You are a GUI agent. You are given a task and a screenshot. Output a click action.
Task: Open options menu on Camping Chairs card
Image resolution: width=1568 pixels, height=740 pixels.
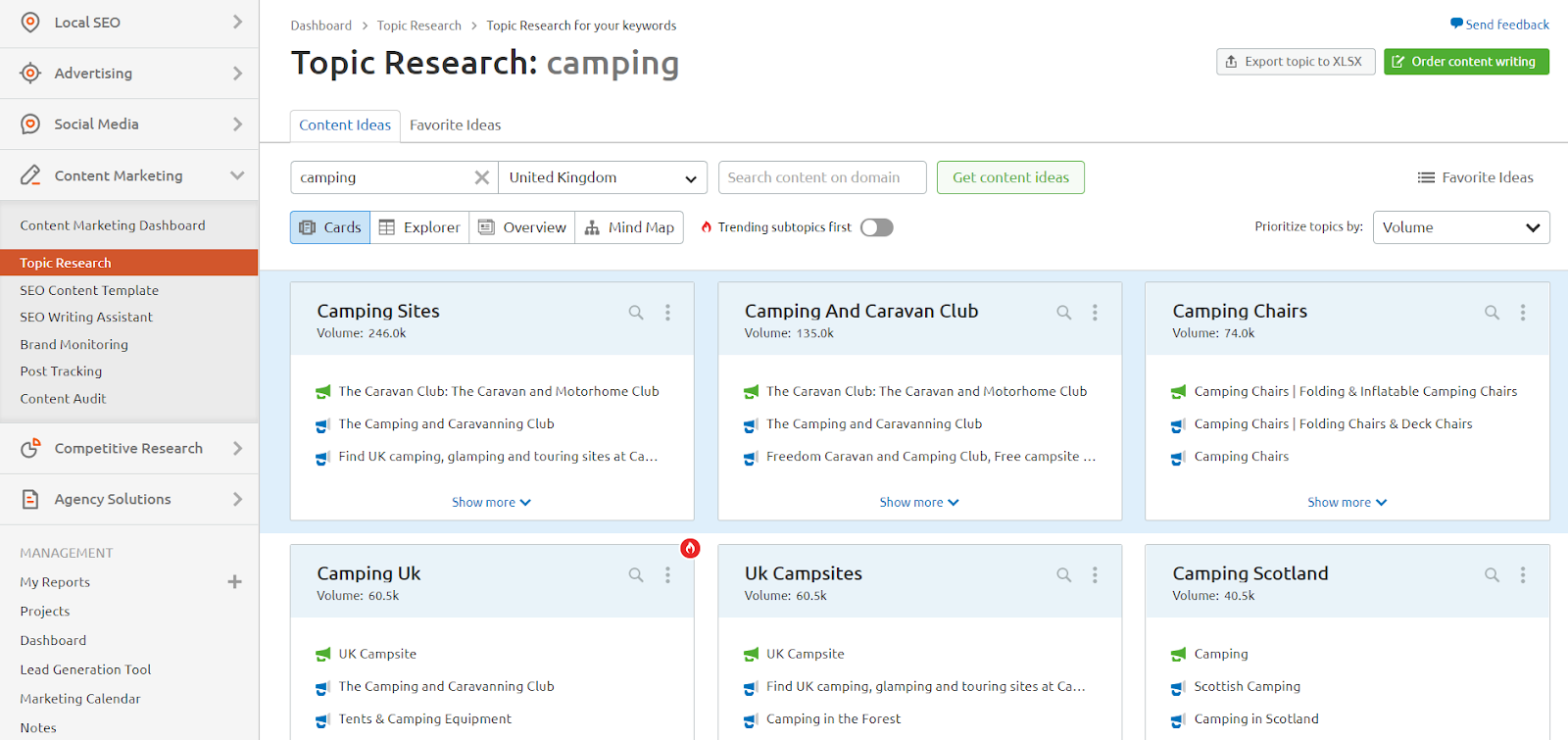(1523, 313)
